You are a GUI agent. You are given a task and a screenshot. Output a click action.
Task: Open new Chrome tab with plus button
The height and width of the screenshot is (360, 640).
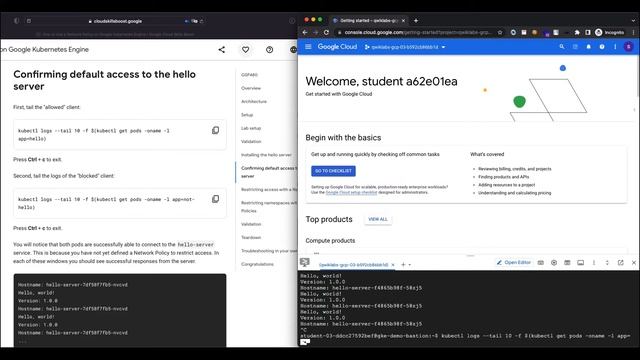416,20
